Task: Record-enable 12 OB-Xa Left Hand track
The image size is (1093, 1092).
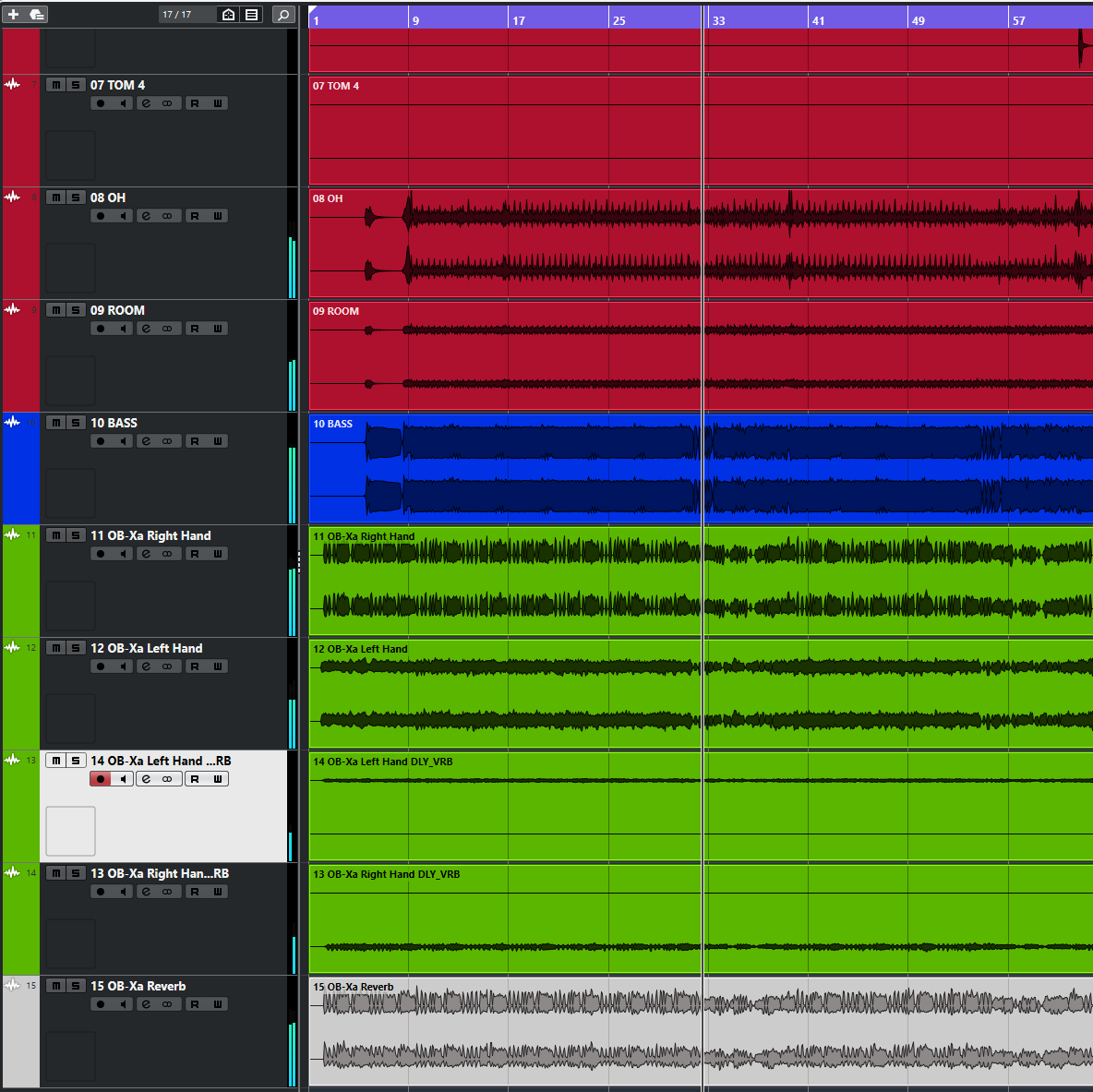Action: [x=101, y=666]
